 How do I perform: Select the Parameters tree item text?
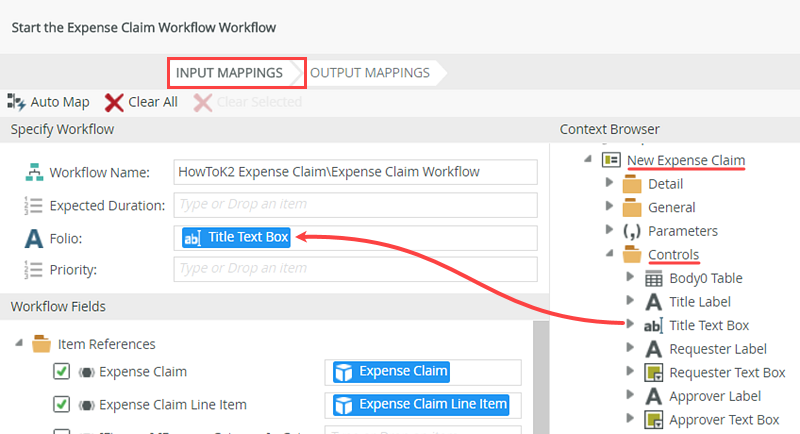683,231
